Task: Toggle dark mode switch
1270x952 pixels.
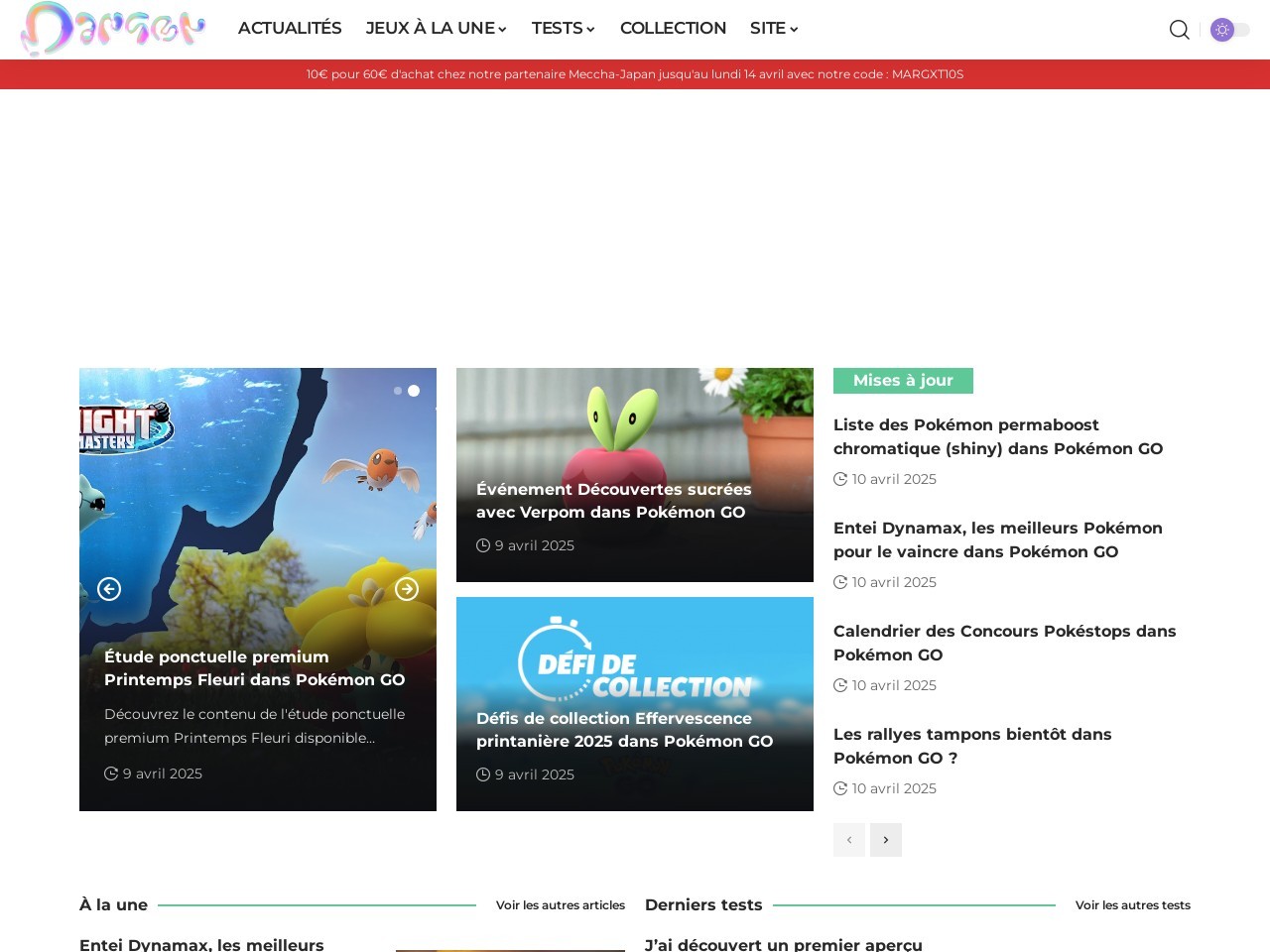Action: (x=1229, y=30)
